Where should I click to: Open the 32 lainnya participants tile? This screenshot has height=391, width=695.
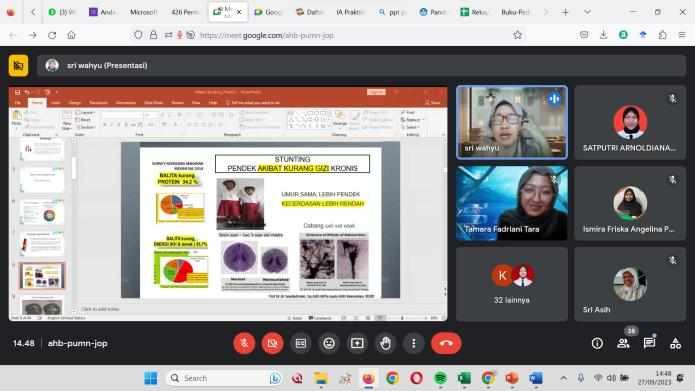pos(512,284)
